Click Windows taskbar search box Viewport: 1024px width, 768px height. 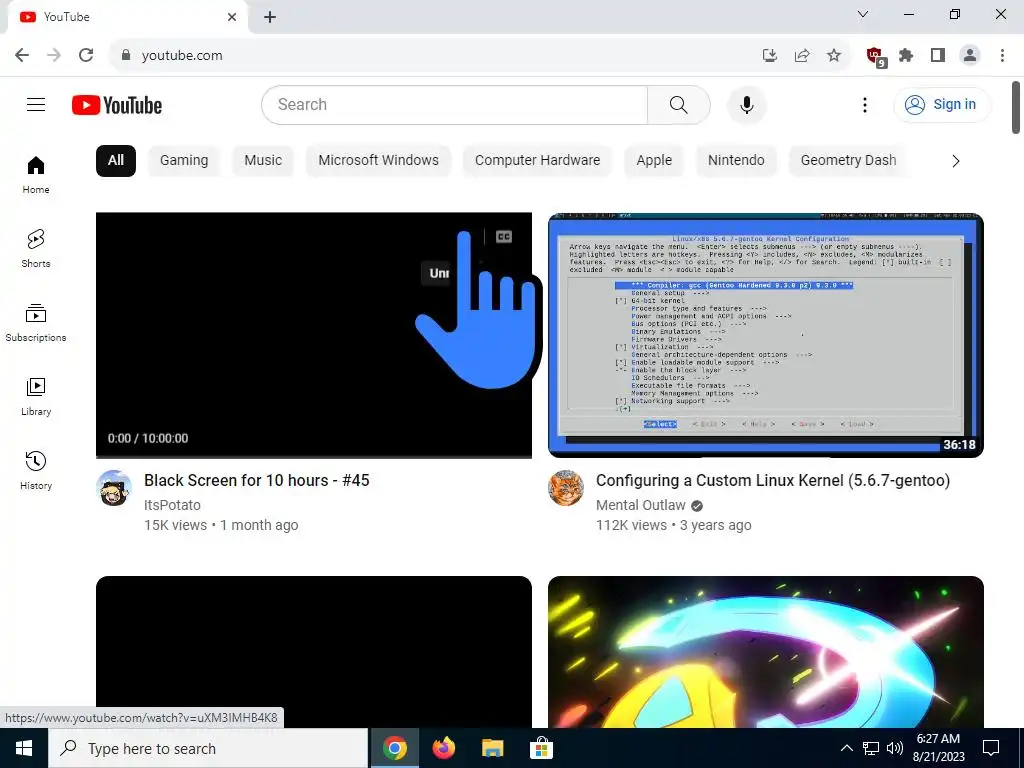click(x=208, y=748)
